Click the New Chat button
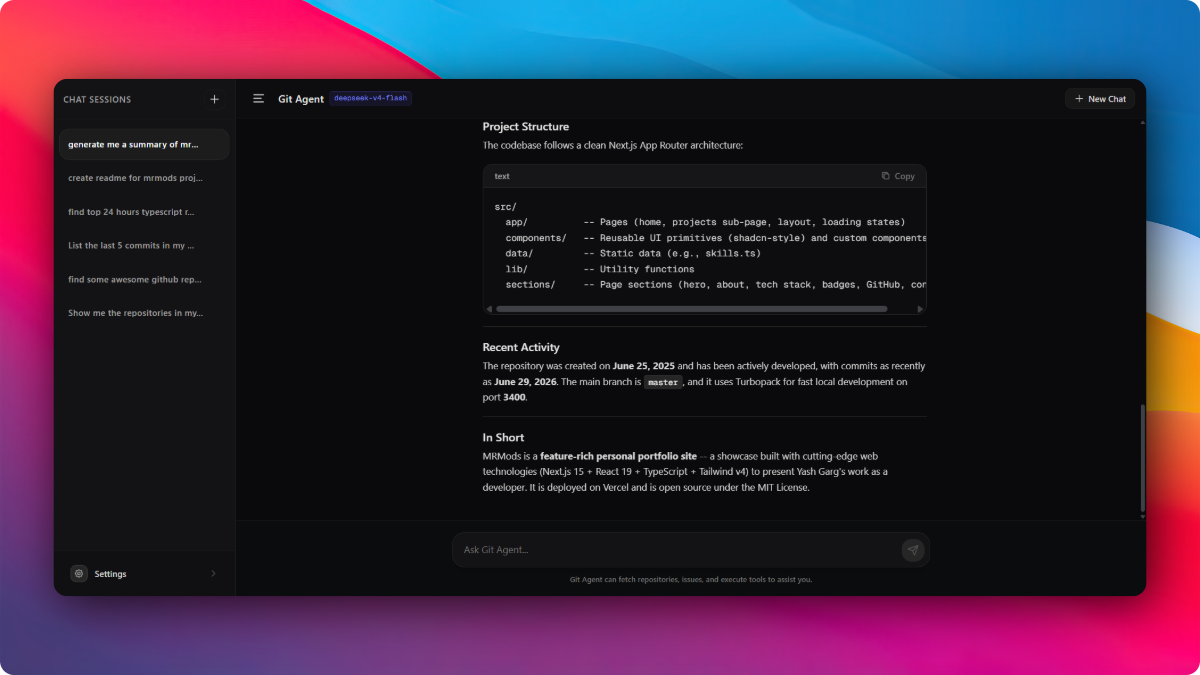Image resolution: width=1200 pixels, height=675 pixels. (x=1100, y=99)
